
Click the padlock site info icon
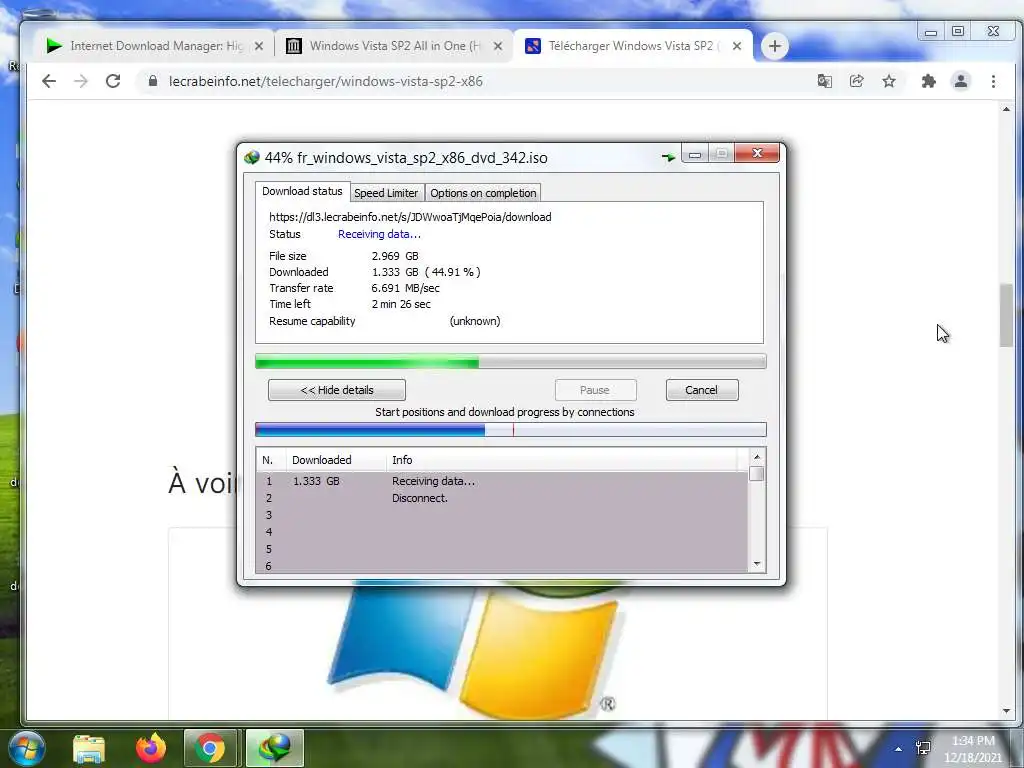[x=153, y=81]
